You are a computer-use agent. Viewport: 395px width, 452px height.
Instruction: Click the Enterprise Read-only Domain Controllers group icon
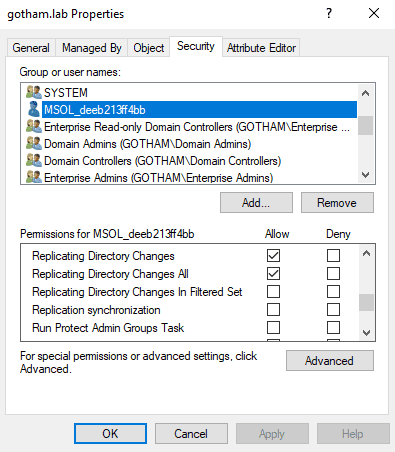[34, 127]
